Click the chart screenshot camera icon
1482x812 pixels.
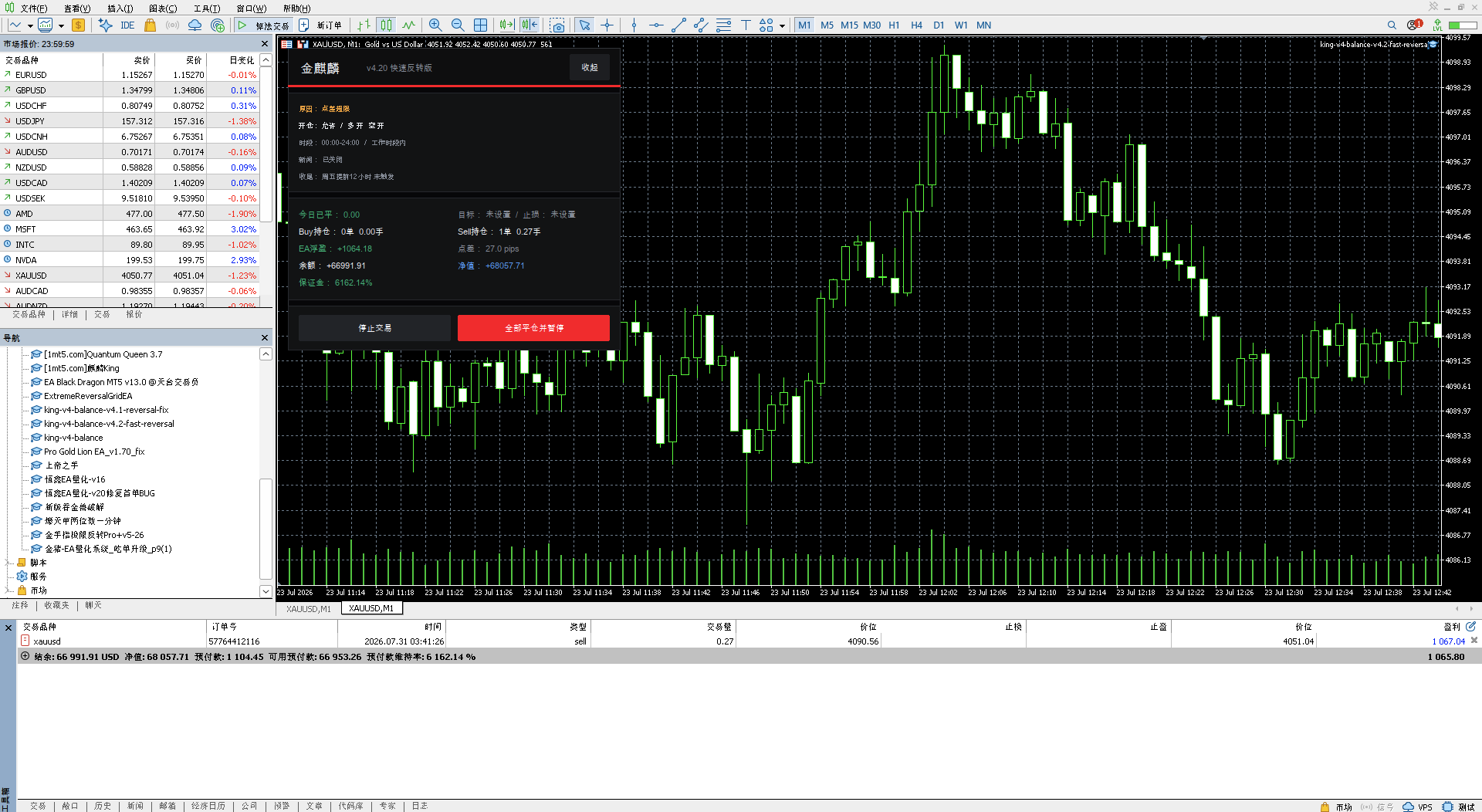point(557,25)
